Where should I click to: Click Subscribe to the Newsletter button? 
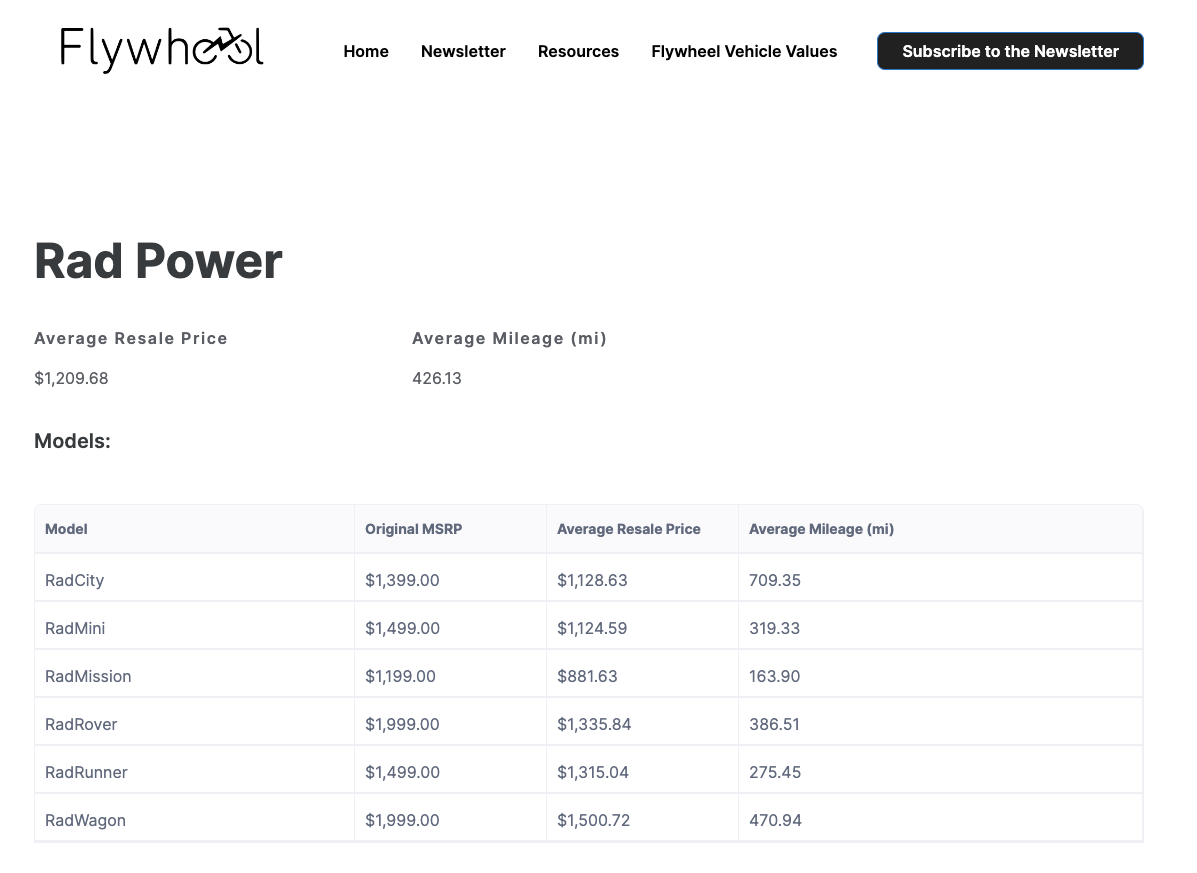(1010, 51)
